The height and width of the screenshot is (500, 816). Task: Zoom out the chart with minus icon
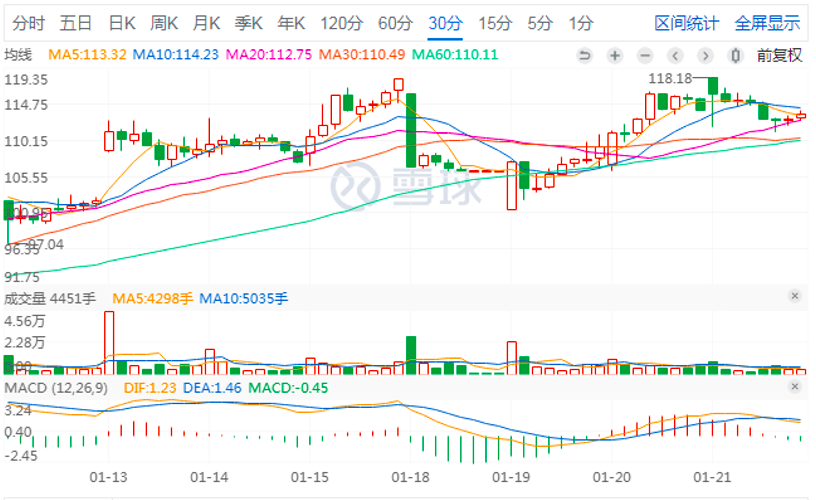[x=645, y=55]
